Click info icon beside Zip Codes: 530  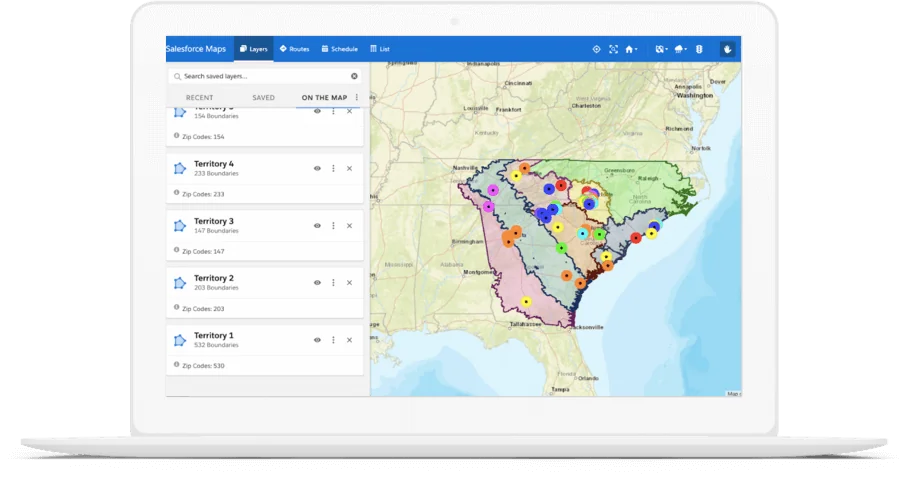[177, 364]
